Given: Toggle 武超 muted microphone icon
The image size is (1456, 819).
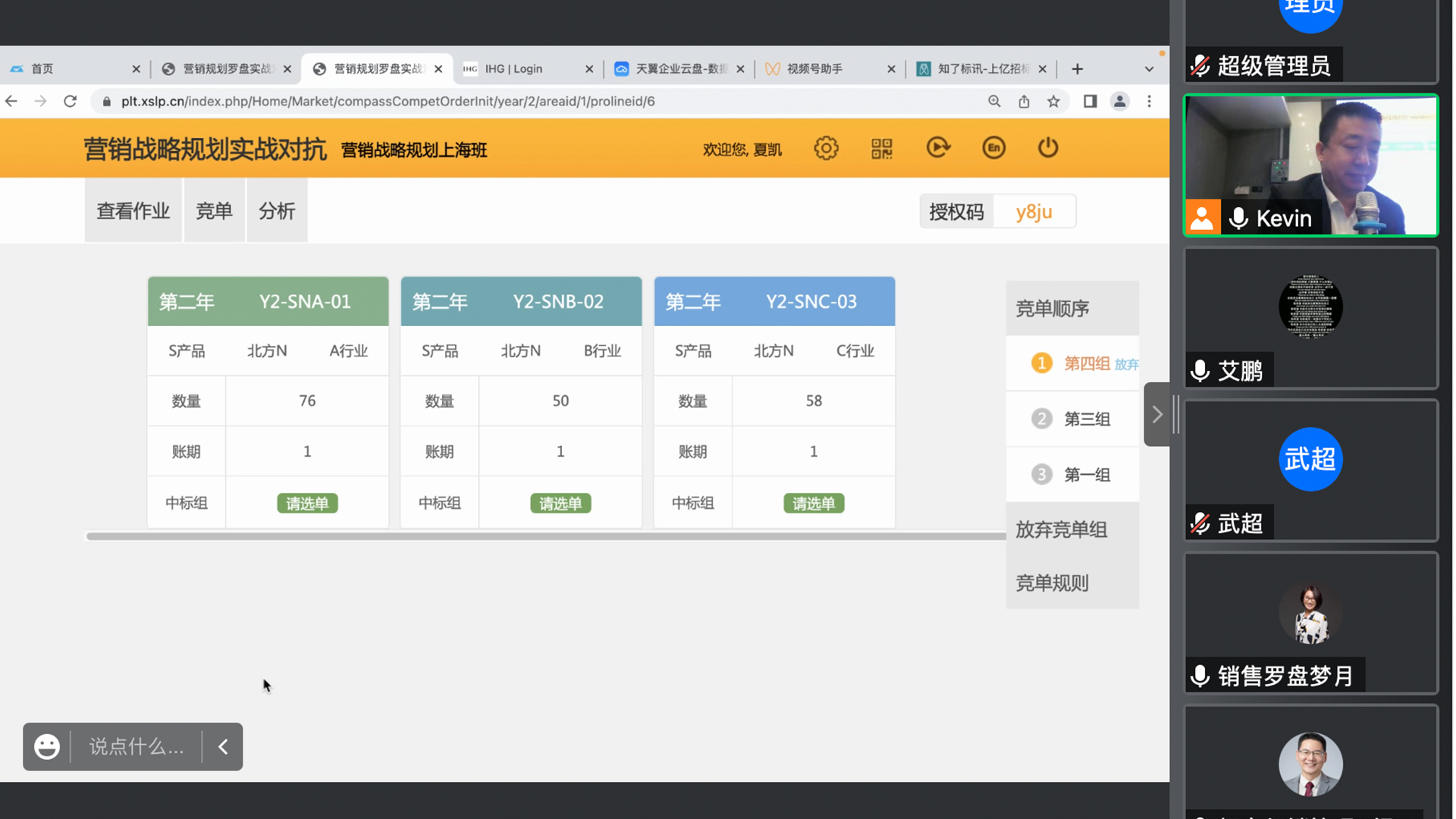Looking at the screenshot, I should coord(1200,523).
